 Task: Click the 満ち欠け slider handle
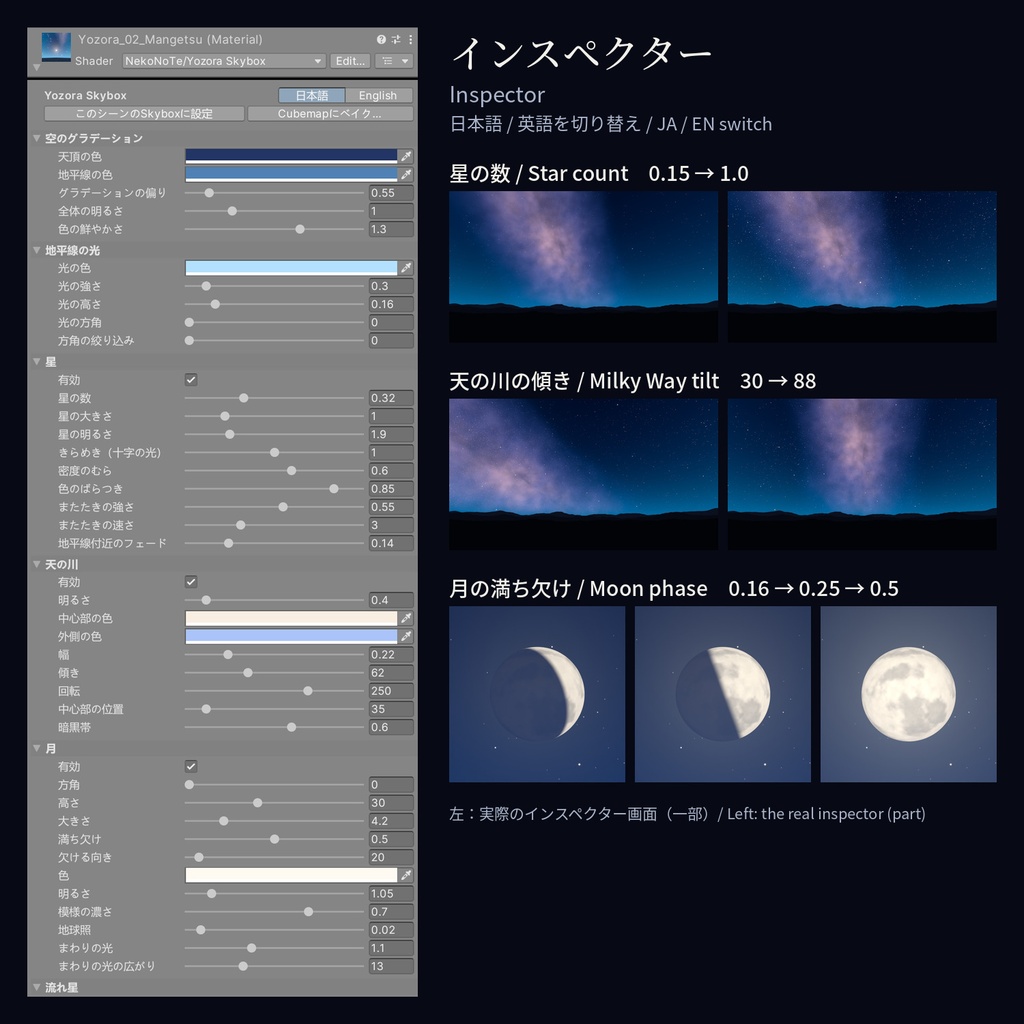tap(274, 839)
